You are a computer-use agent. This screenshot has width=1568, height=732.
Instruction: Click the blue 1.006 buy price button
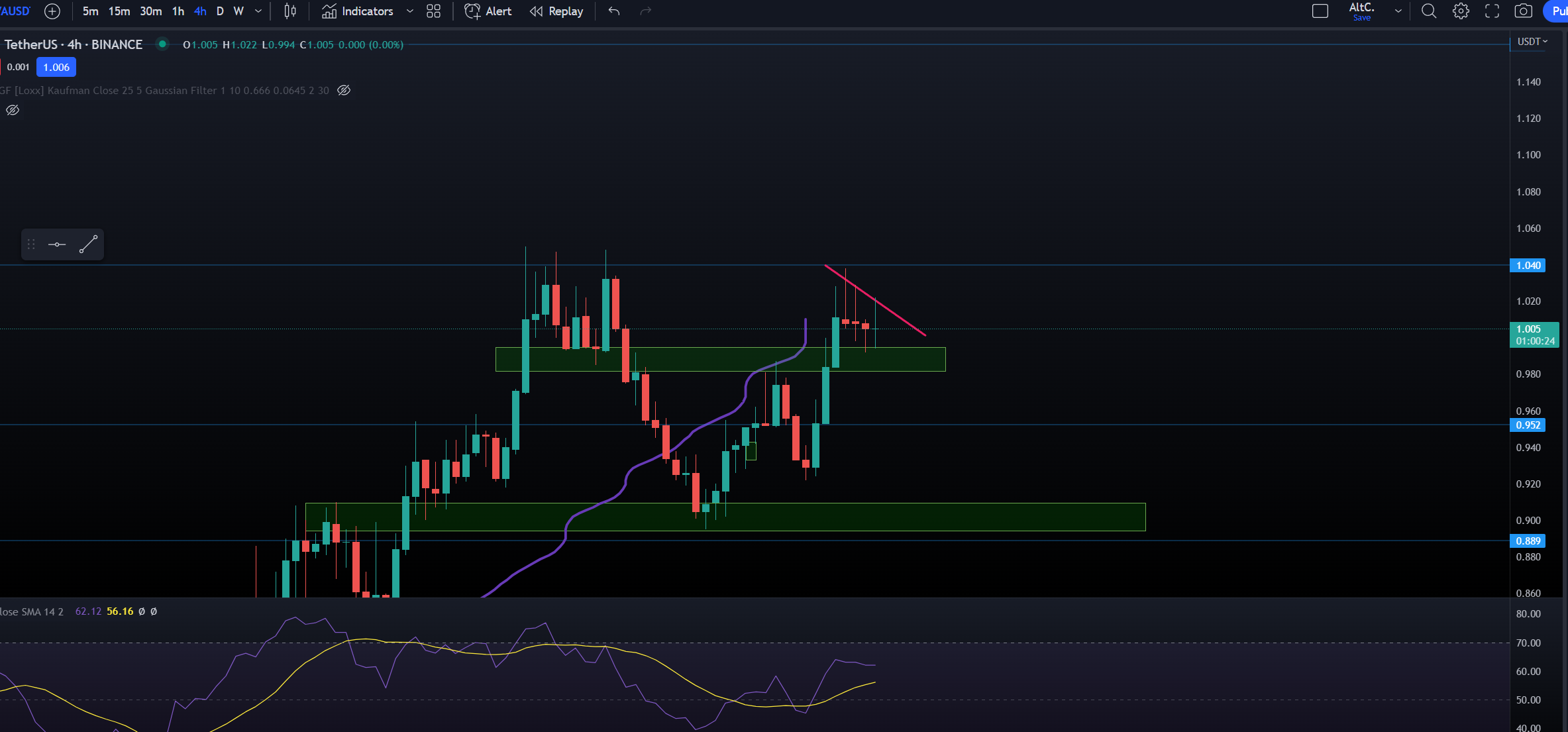[x=56, y=67]
